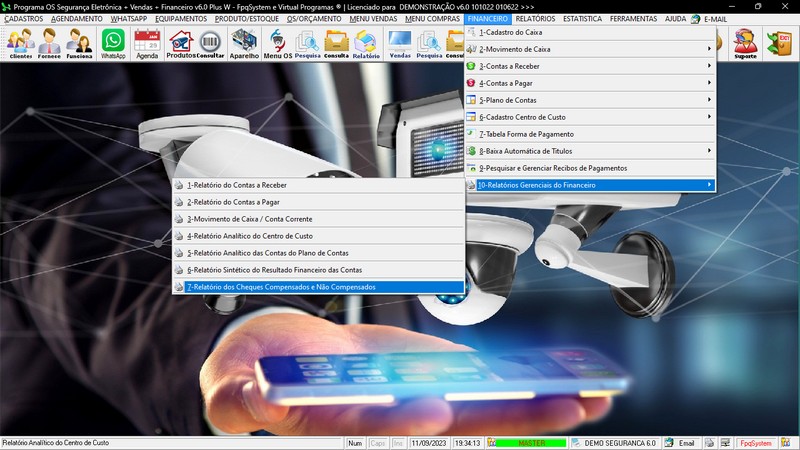Open the RELATÓRIOS menu
Image resolution: width=800 pixels, height=450 pixels.
click(x=535, y=19)
